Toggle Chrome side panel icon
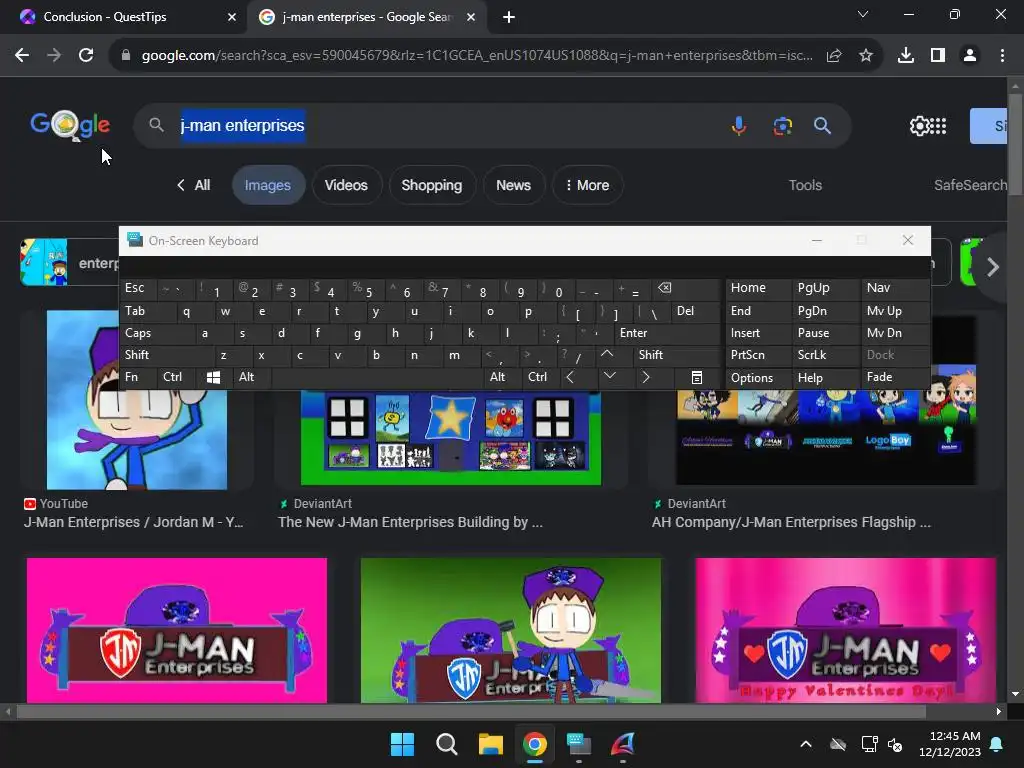 (938, 56)
